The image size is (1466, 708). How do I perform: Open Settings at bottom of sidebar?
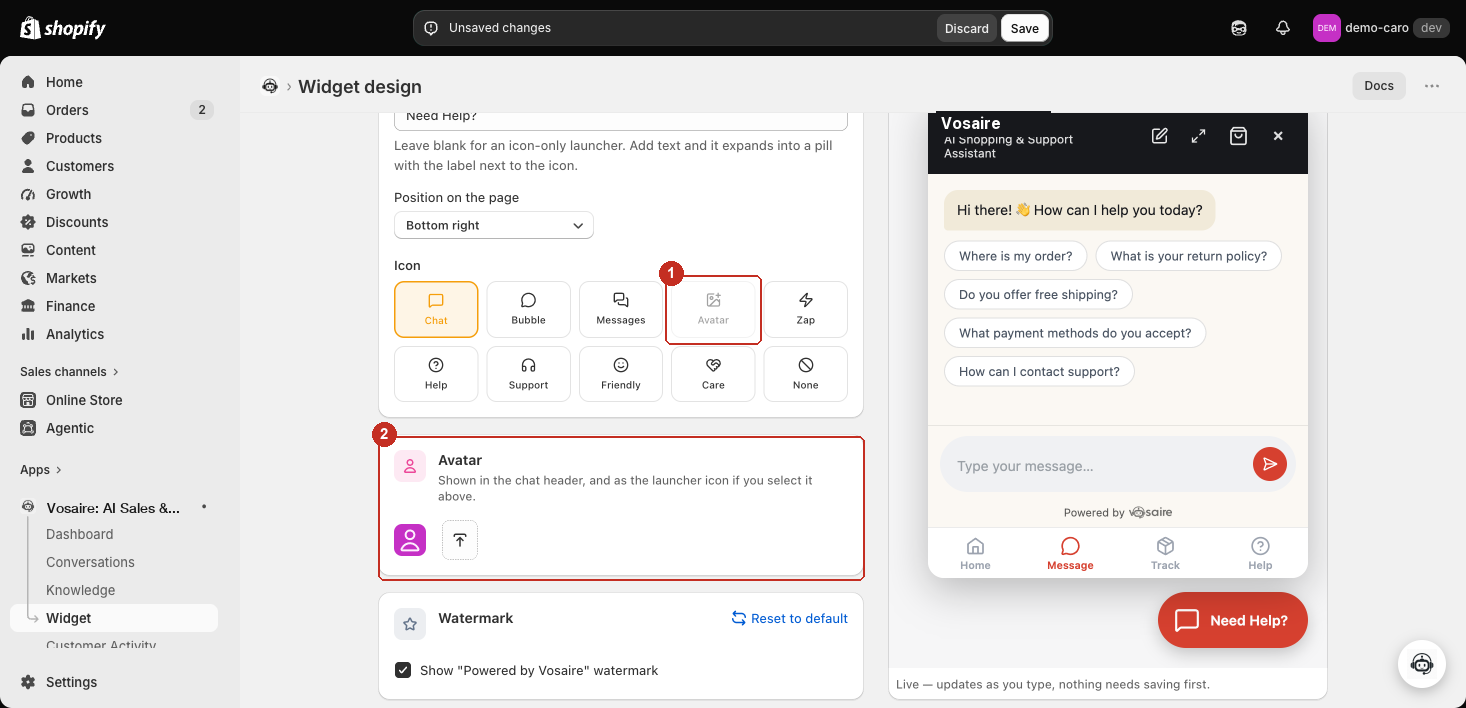point(114,682)
